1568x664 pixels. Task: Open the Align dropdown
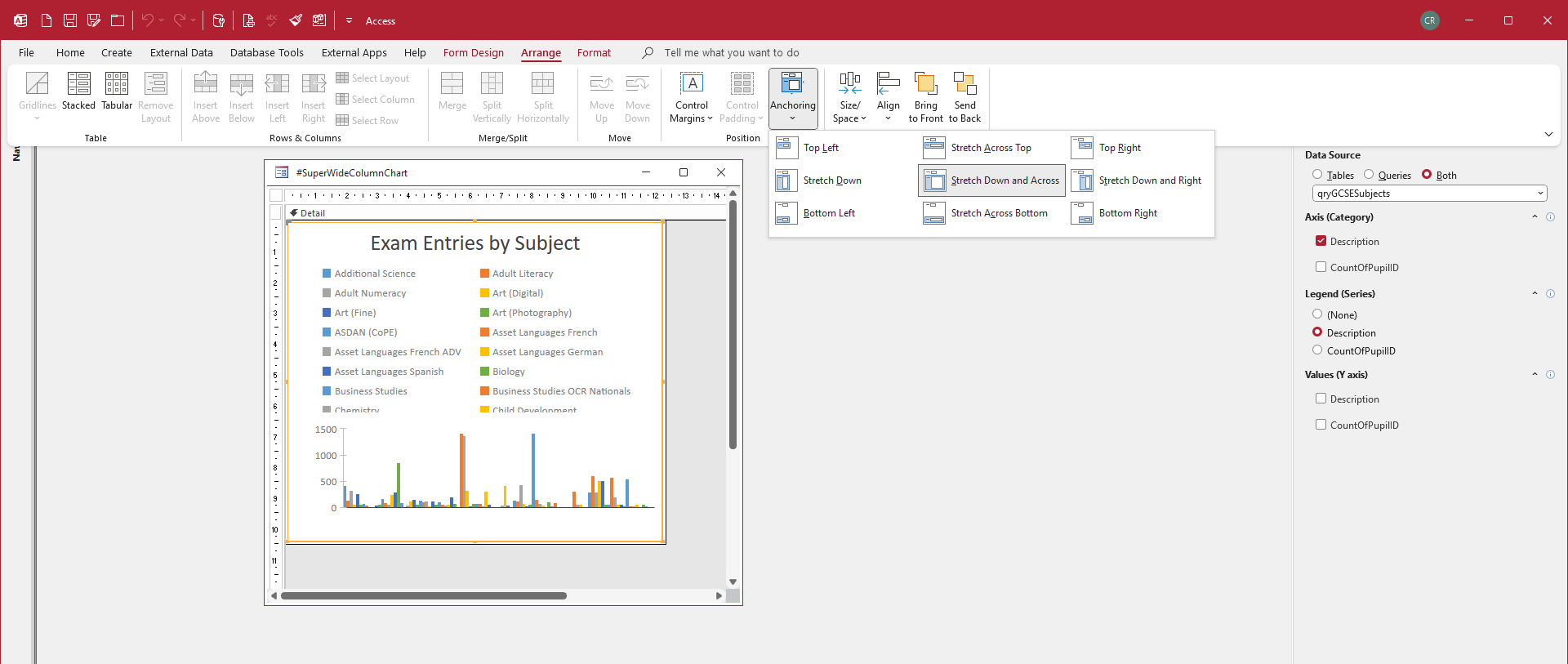click(x=888, y=97)
